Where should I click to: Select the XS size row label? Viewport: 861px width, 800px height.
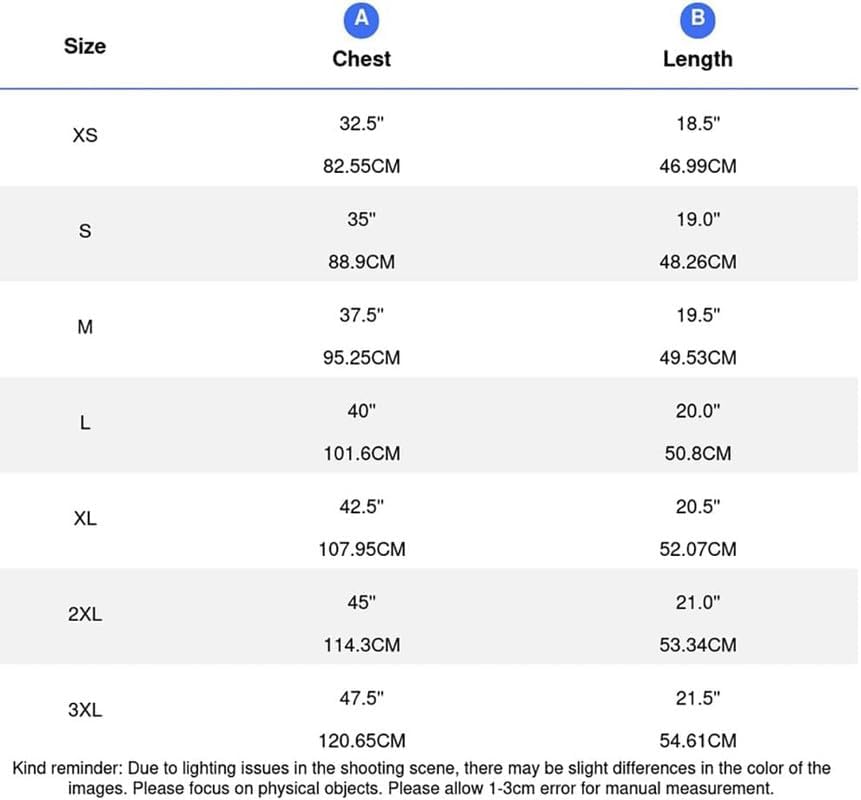pyautogui.click(x=85, y=135)
